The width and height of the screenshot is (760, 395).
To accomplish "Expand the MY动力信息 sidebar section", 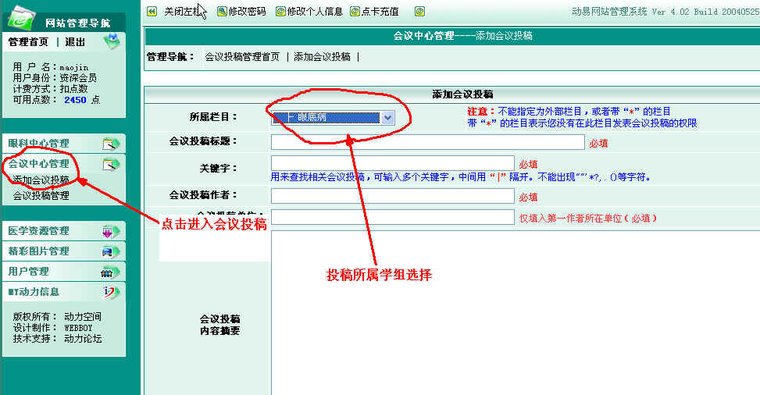I will tap(33, 292).
